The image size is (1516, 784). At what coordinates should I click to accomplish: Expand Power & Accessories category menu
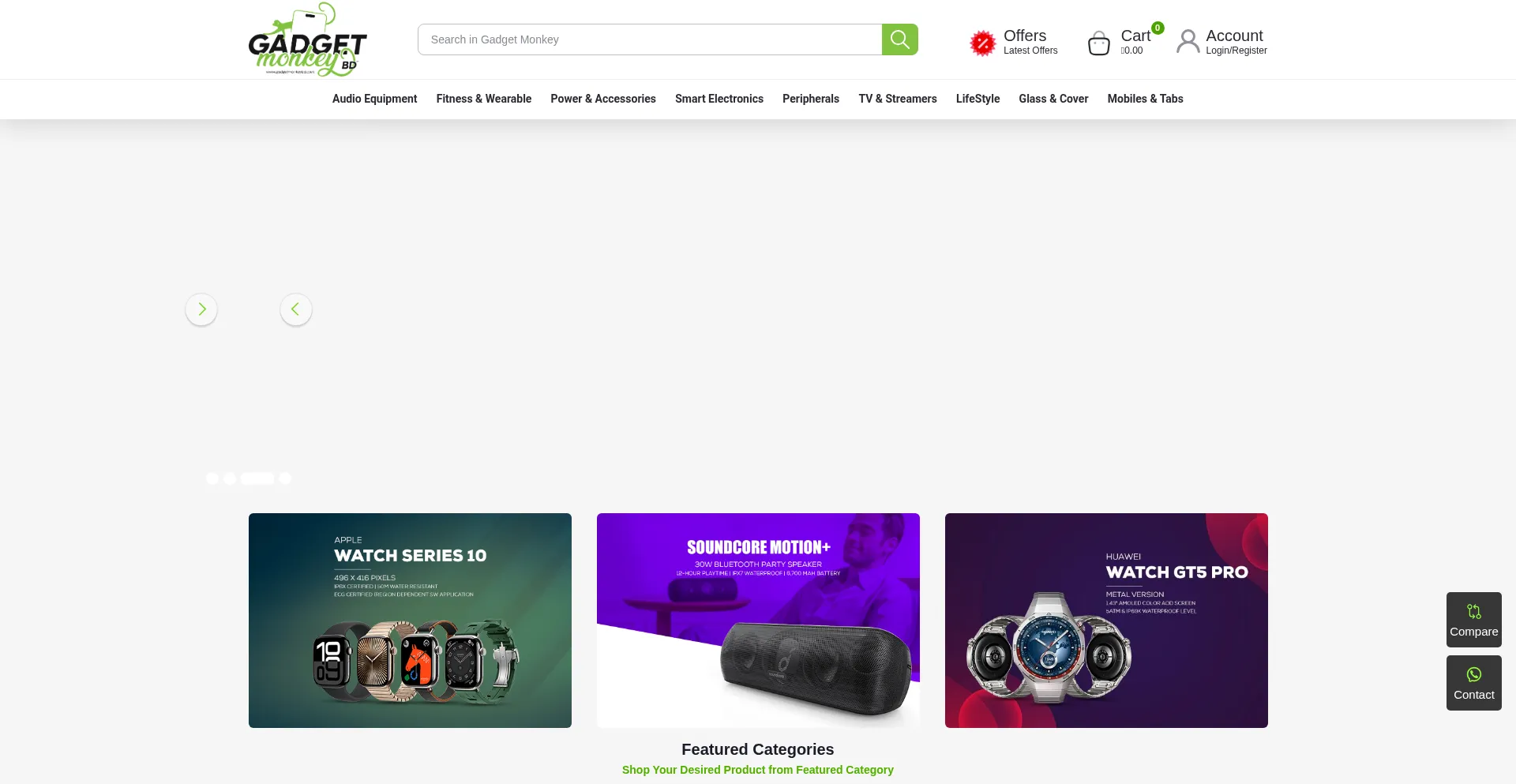click(x=602, y=99)
